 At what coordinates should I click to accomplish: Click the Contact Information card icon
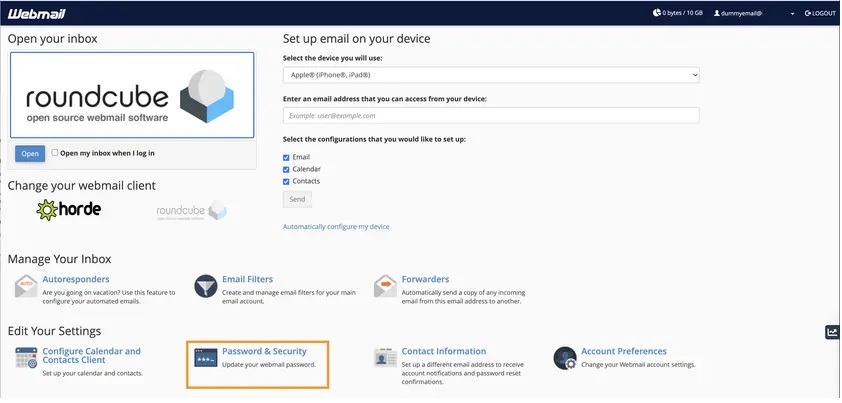(385, 357)
